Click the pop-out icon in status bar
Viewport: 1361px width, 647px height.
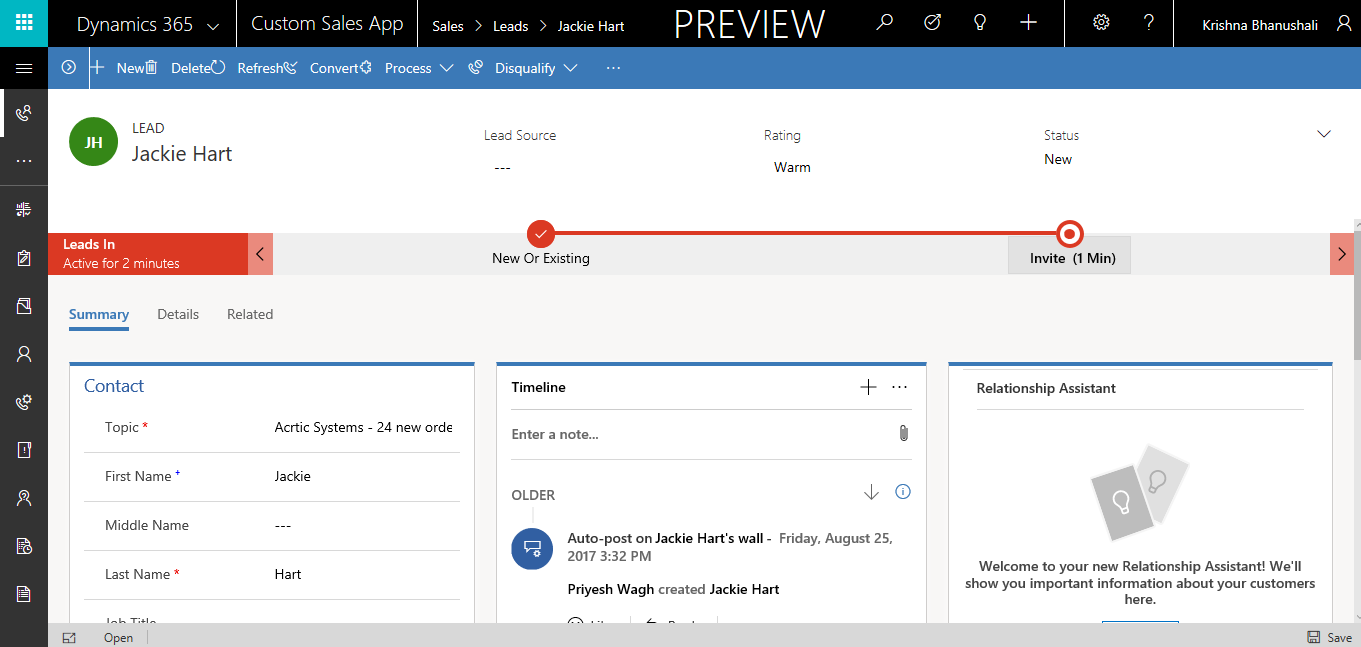click(x=69, y=637)
